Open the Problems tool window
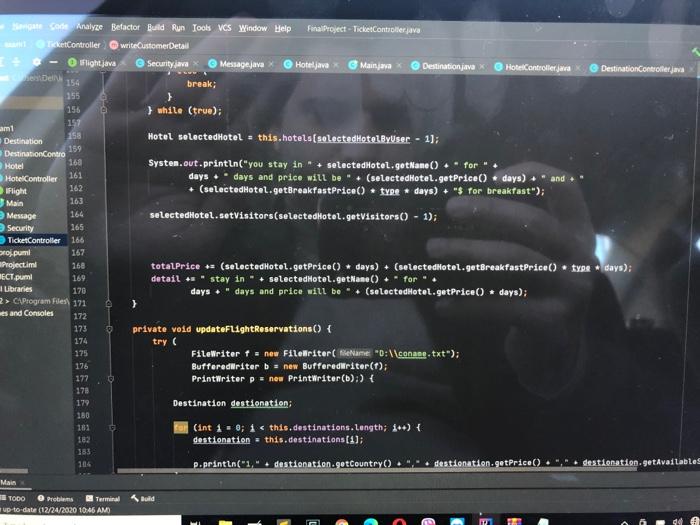 pyautogui.click(x=55, y=499)
